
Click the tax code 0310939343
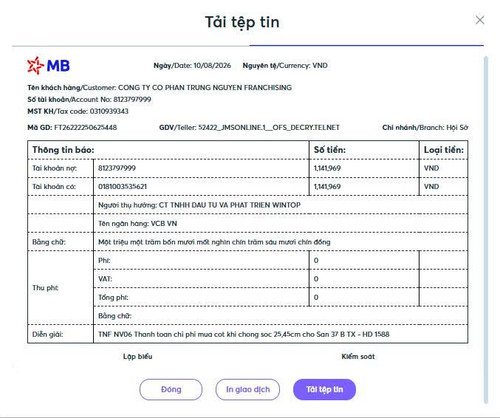pyautogui.click(x=109, y=111)
